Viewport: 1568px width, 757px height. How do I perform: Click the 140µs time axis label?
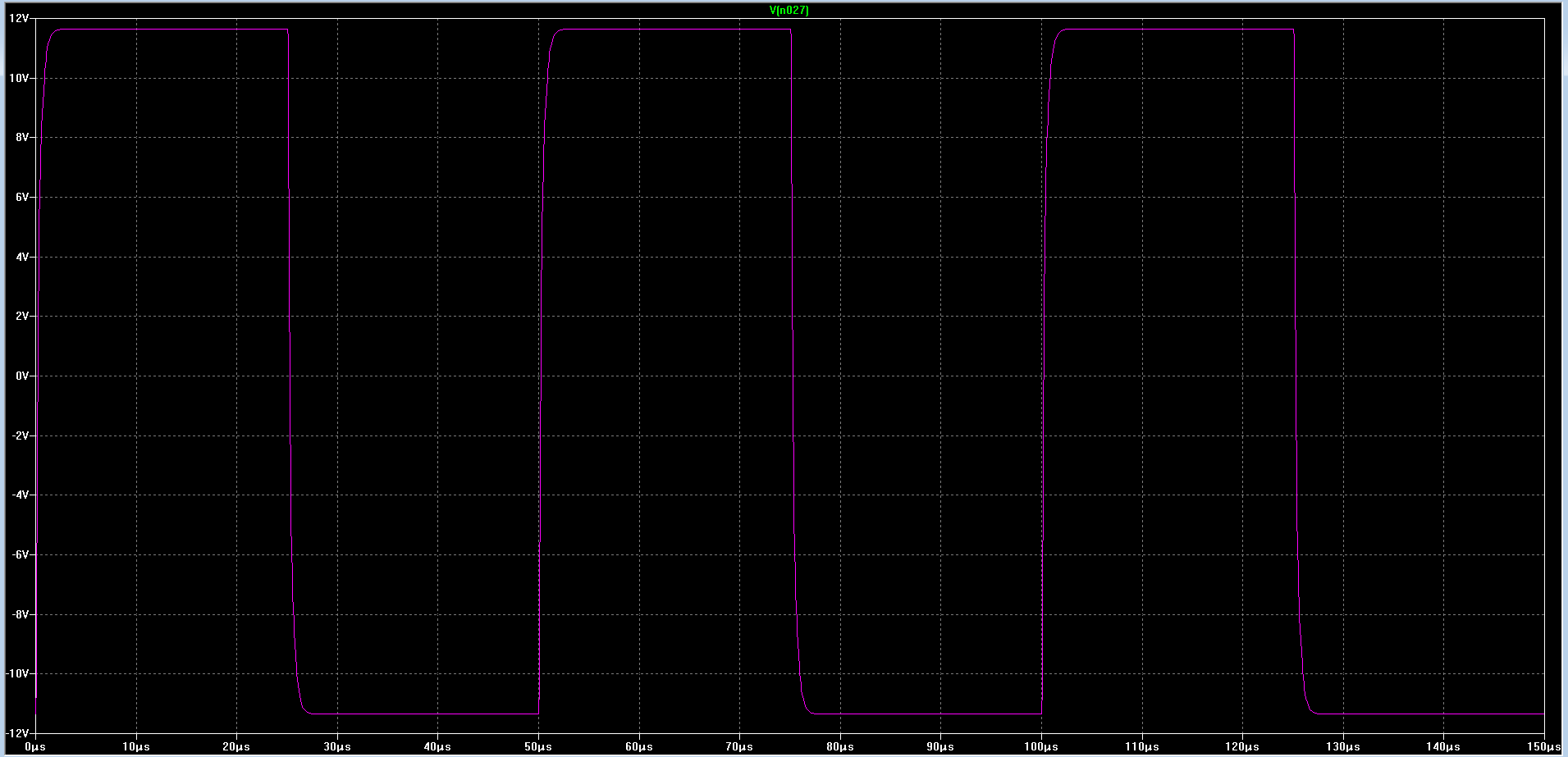point(1443,747)
